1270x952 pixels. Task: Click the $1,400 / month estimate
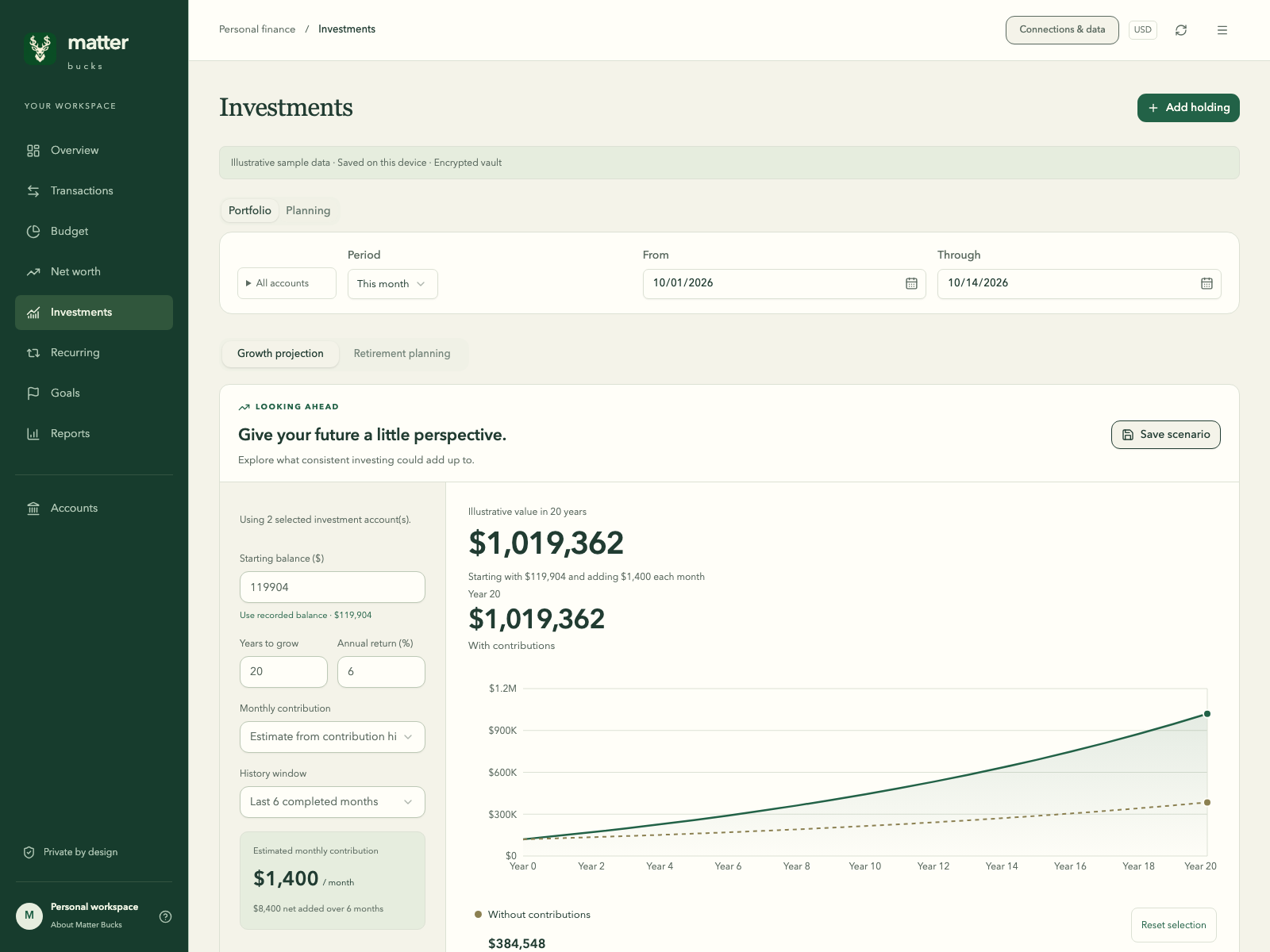[303, 879]
